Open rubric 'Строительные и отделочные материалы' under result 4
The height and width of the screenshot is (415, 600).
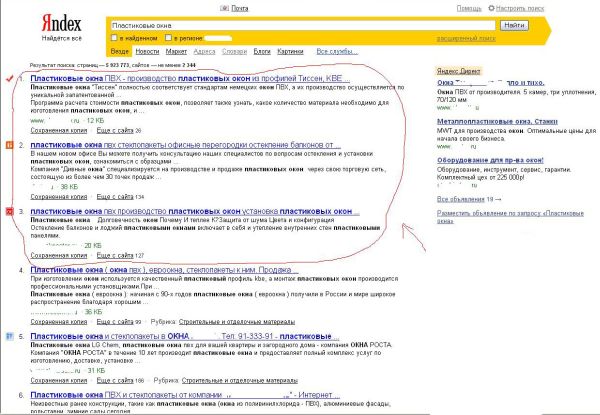tap(237, 322)
